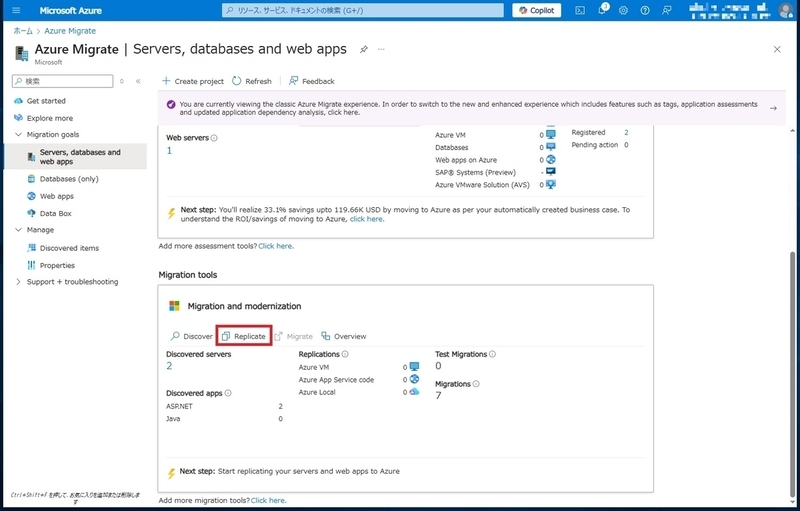Refresh the page with Refresh button
Screen dimensions: 800x511
click(x=252, y=81)
